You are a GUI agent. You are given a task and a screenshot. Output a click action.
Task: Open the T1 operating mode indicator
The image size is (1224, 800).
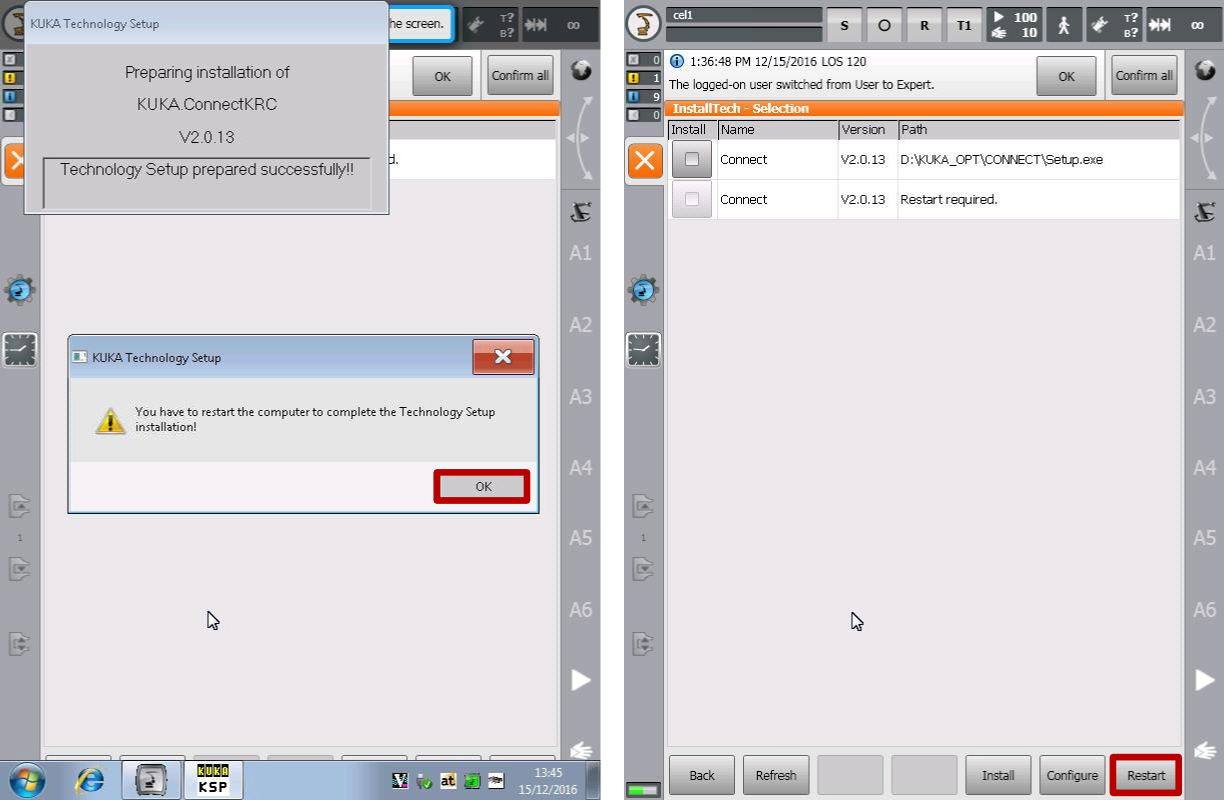point(964,26)
